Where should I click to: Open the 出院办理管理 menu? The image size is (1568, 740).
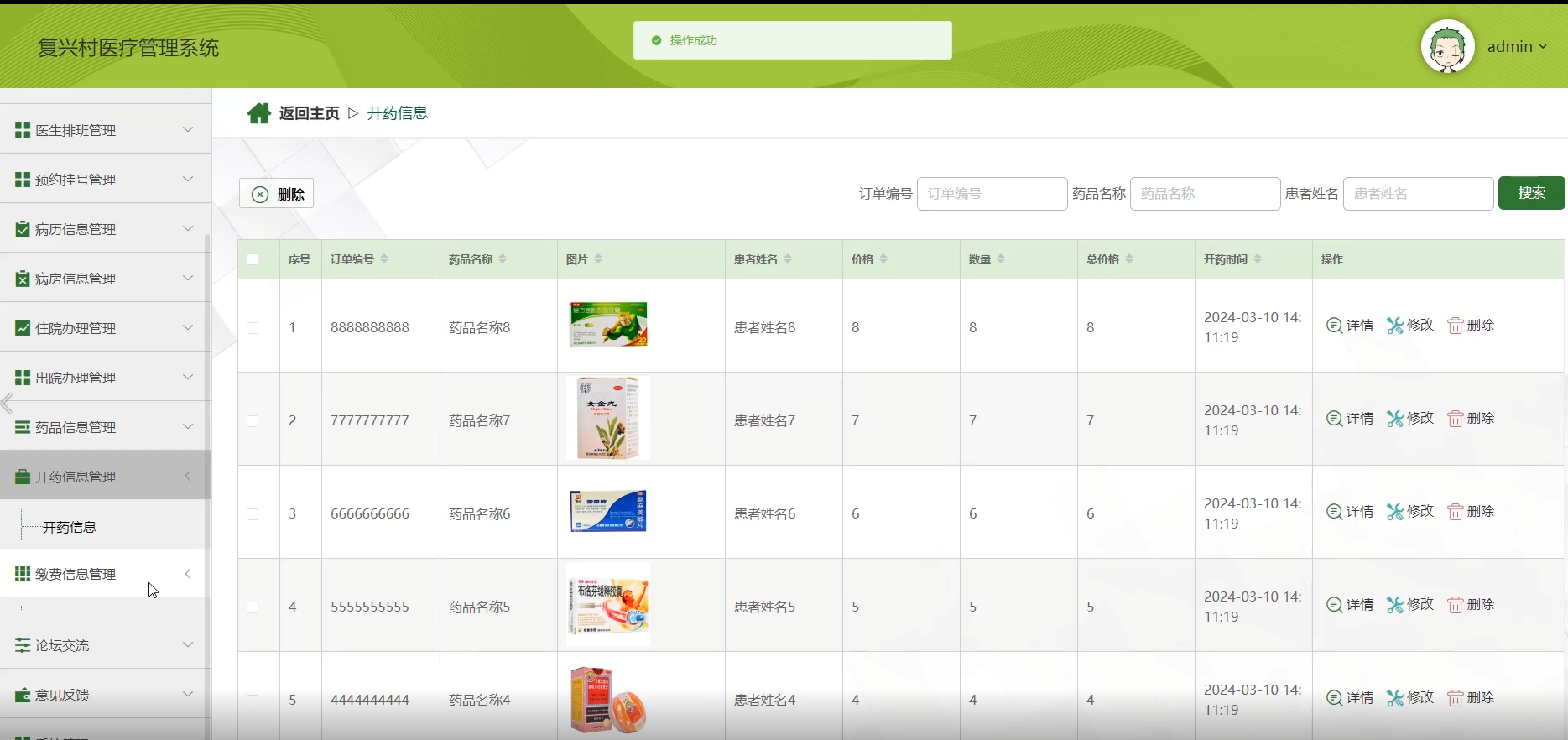point(105,378)
